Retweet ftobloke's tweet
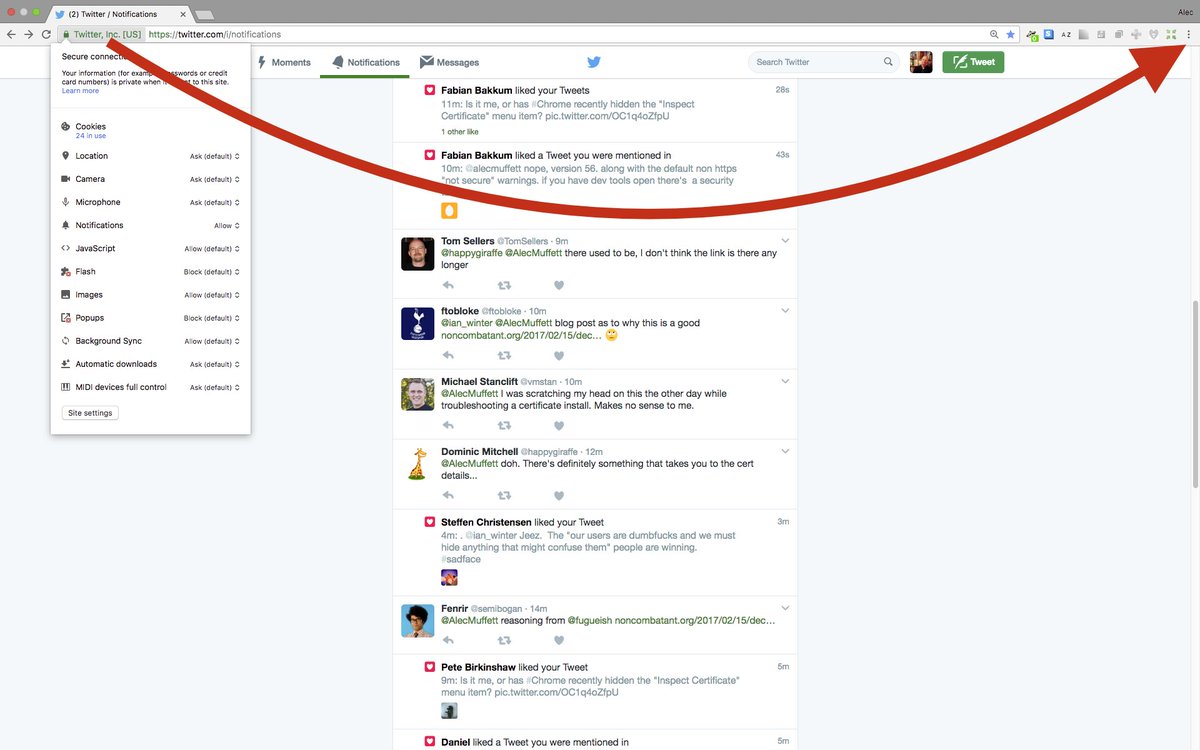Image resolution: width=1200 pixels, height=750 pixels. click(x=504, y=355)
